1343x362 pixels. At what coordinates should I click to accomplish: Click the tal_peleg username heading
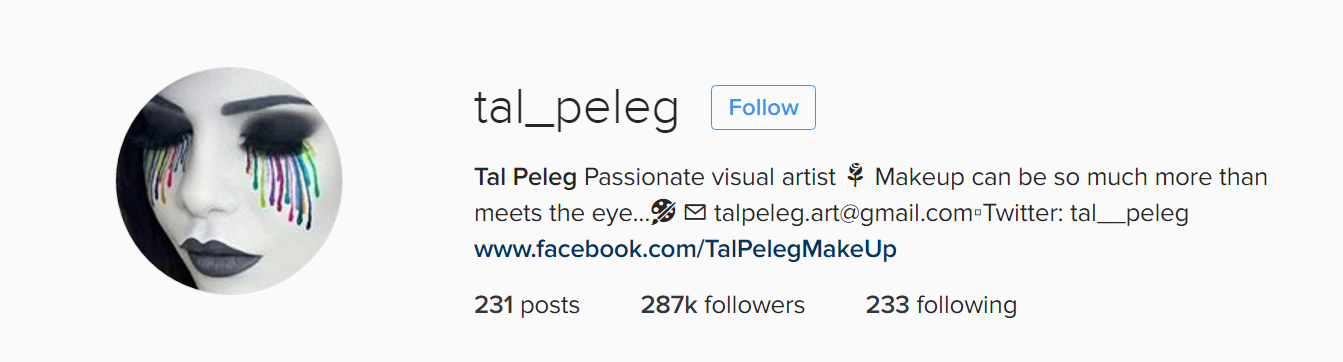(576, 109)
